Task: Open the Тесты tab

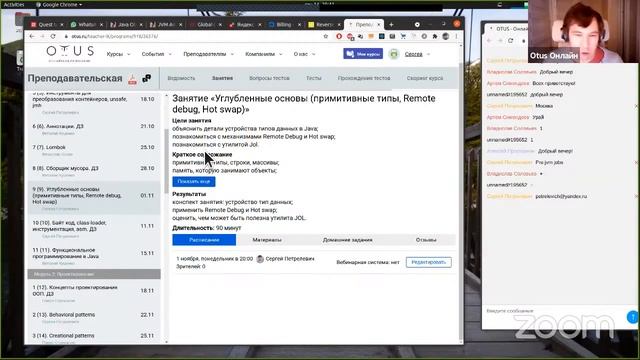Action: (314, 78)
